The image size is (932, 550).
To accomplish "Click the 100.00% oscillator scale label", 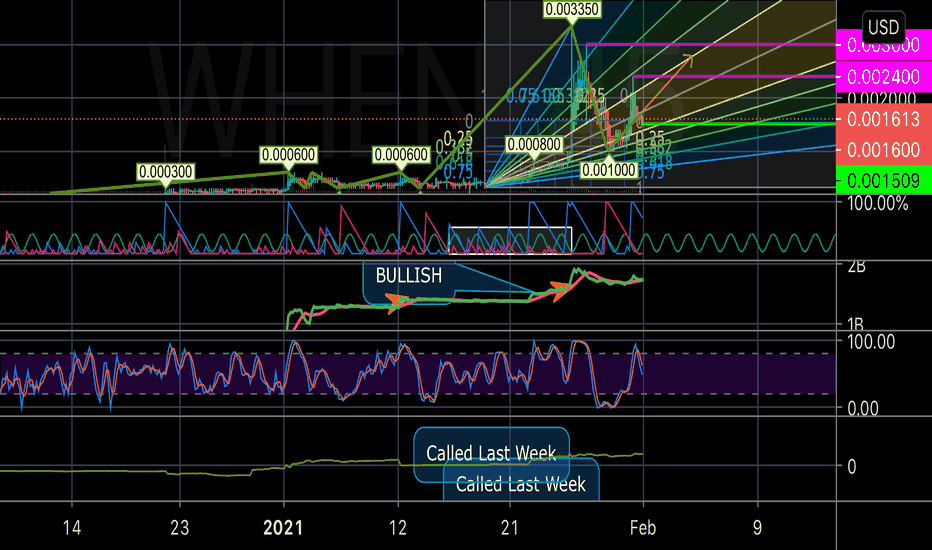I will pos(877,204).
